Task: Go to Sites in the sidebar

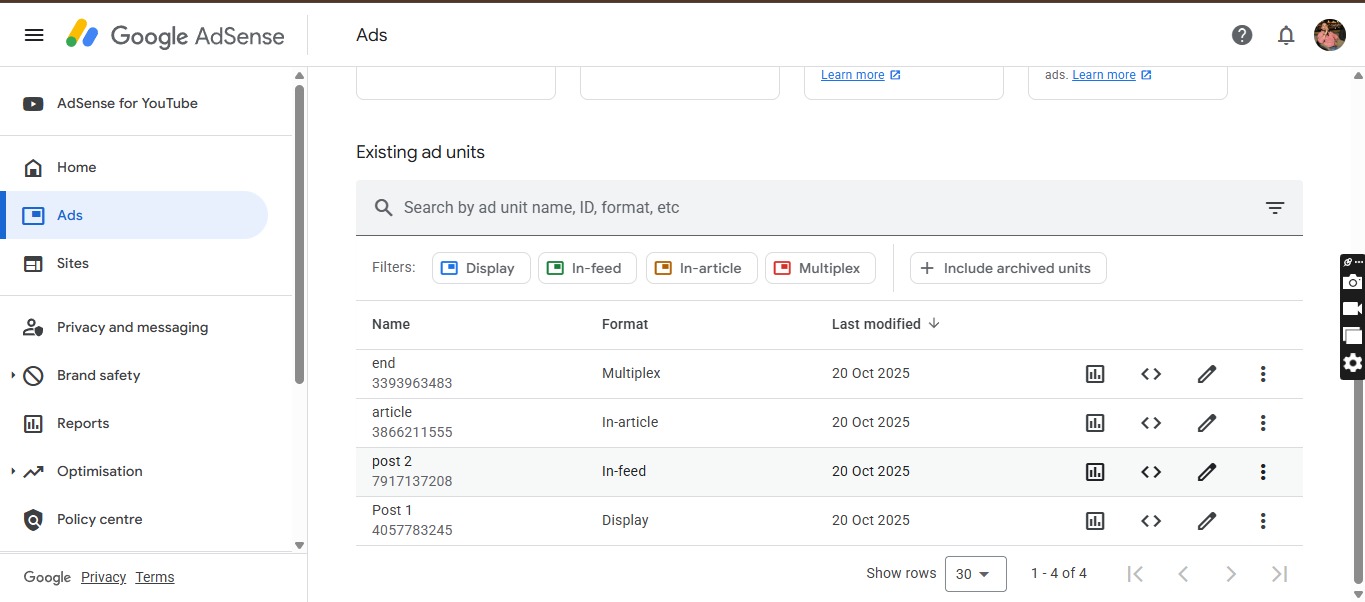Action: click(x=72, y=264)
